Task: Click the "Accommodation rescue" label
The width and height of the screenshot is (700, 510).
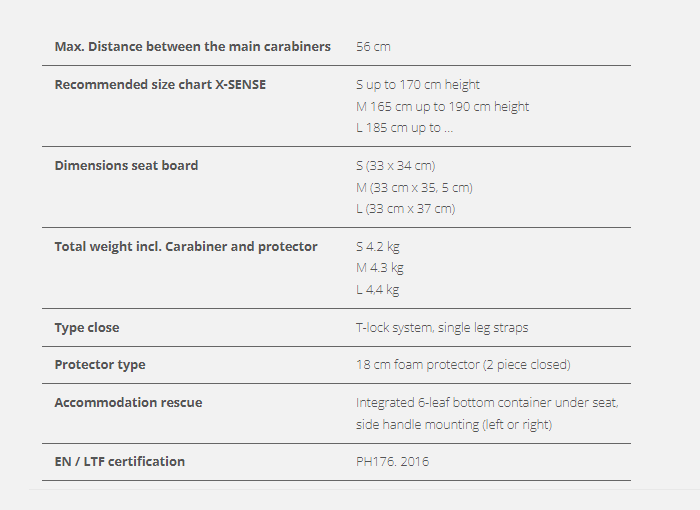Action: (128, 403)
